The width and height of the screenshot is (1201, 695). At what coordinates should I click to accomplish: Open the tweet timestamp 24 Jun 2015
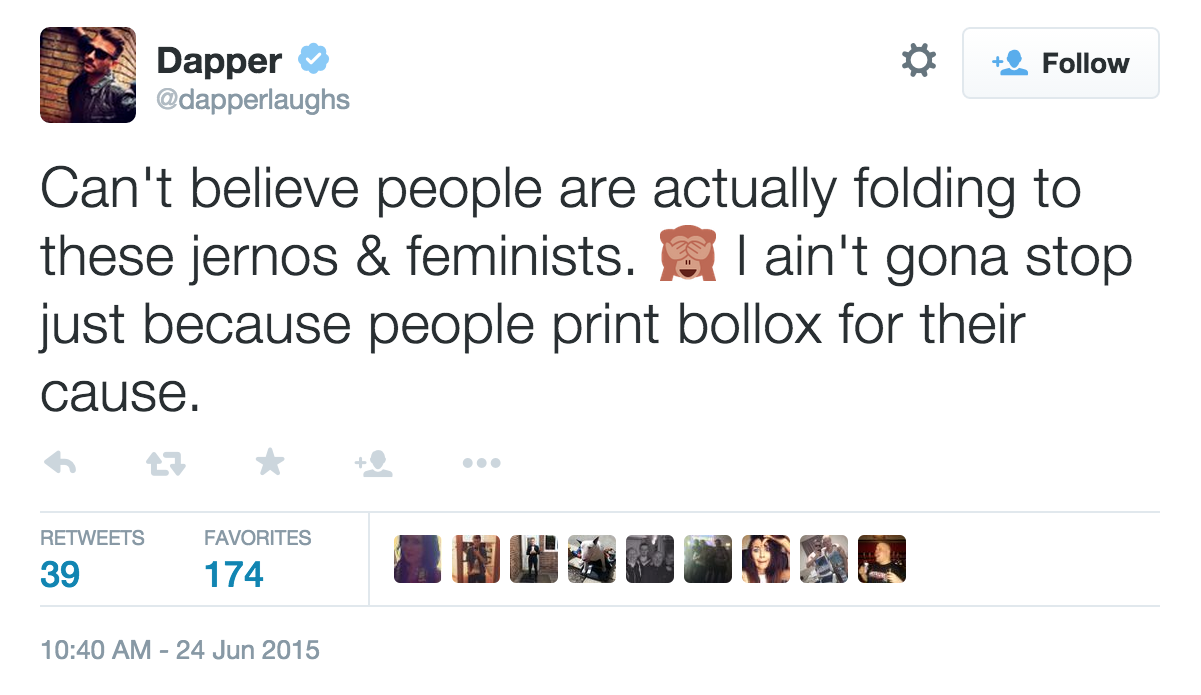coord(180,650)
